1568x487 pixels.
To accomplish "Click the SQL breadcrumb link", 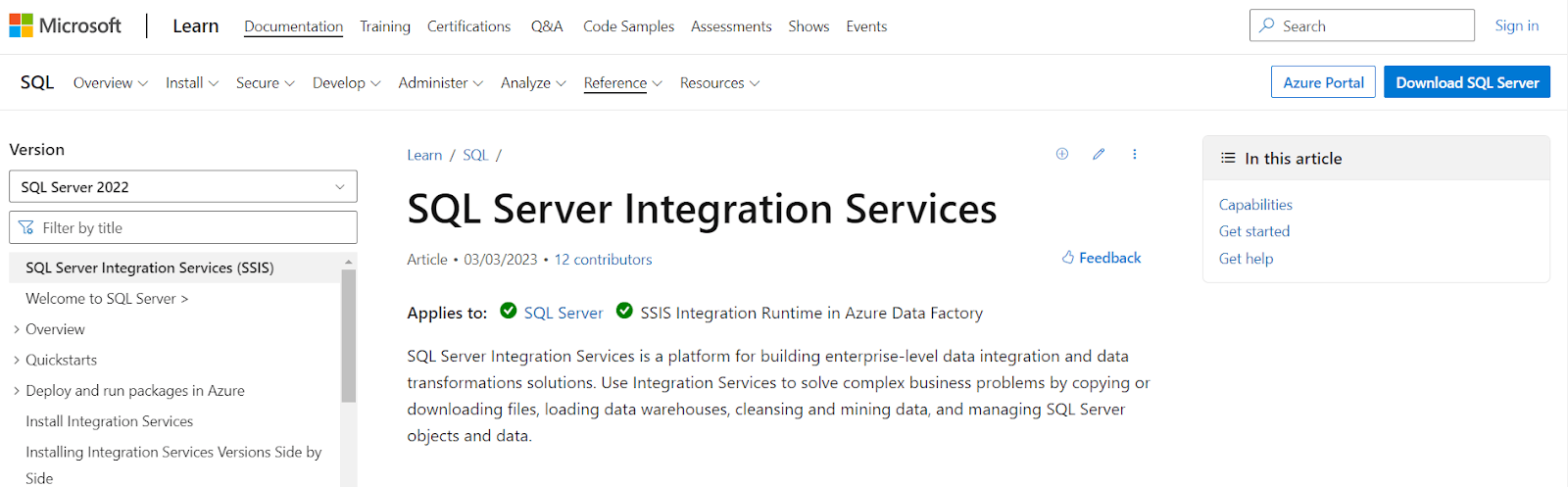I will tap(475, 155).
